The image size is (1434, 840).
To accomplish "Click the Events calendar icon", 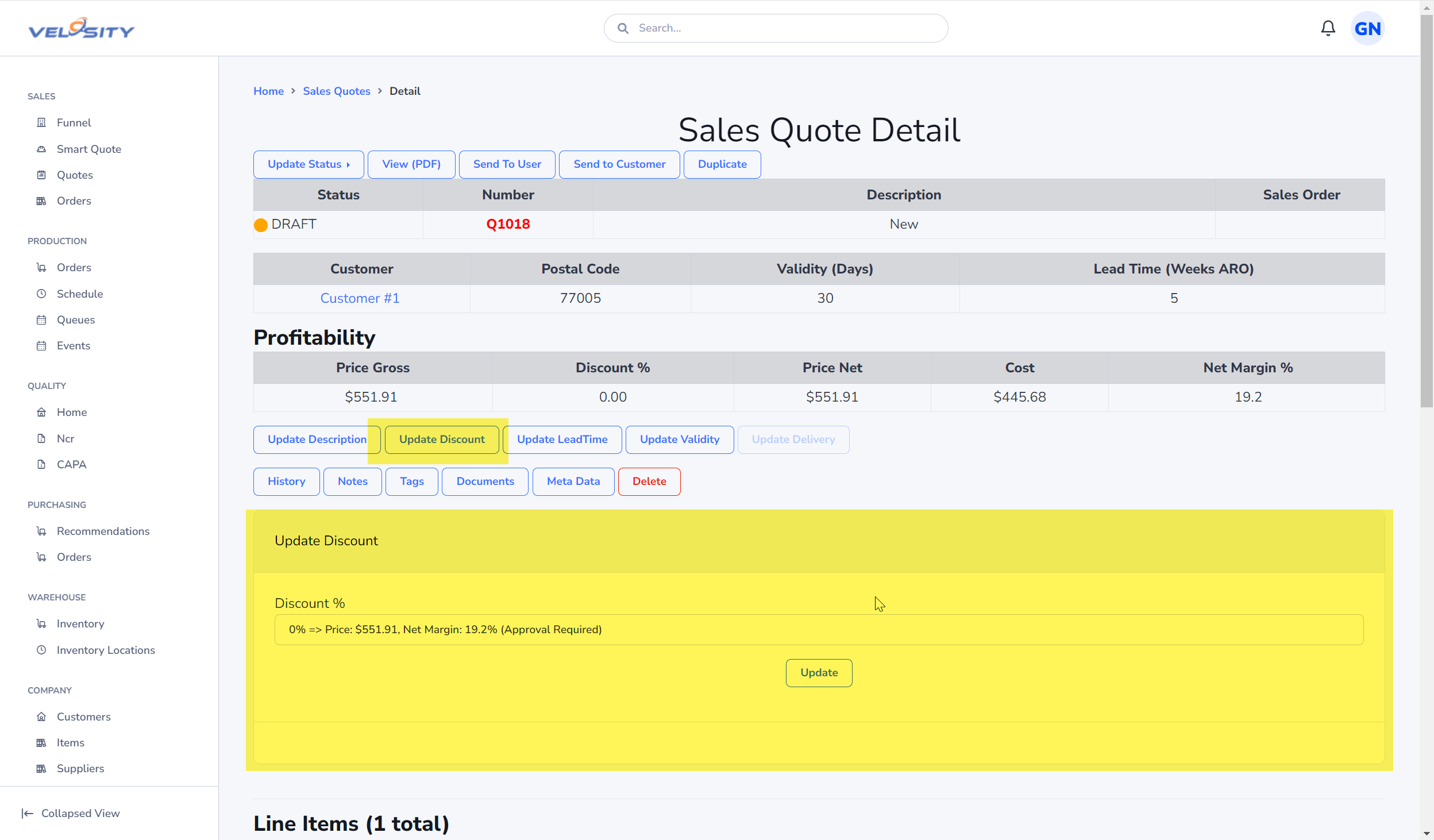I will [41, 345].
